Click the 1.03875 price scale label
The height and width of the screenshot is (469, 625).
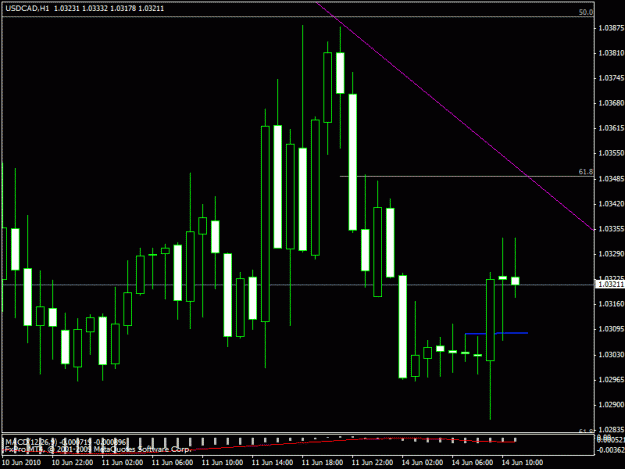[x=611, y=28]
